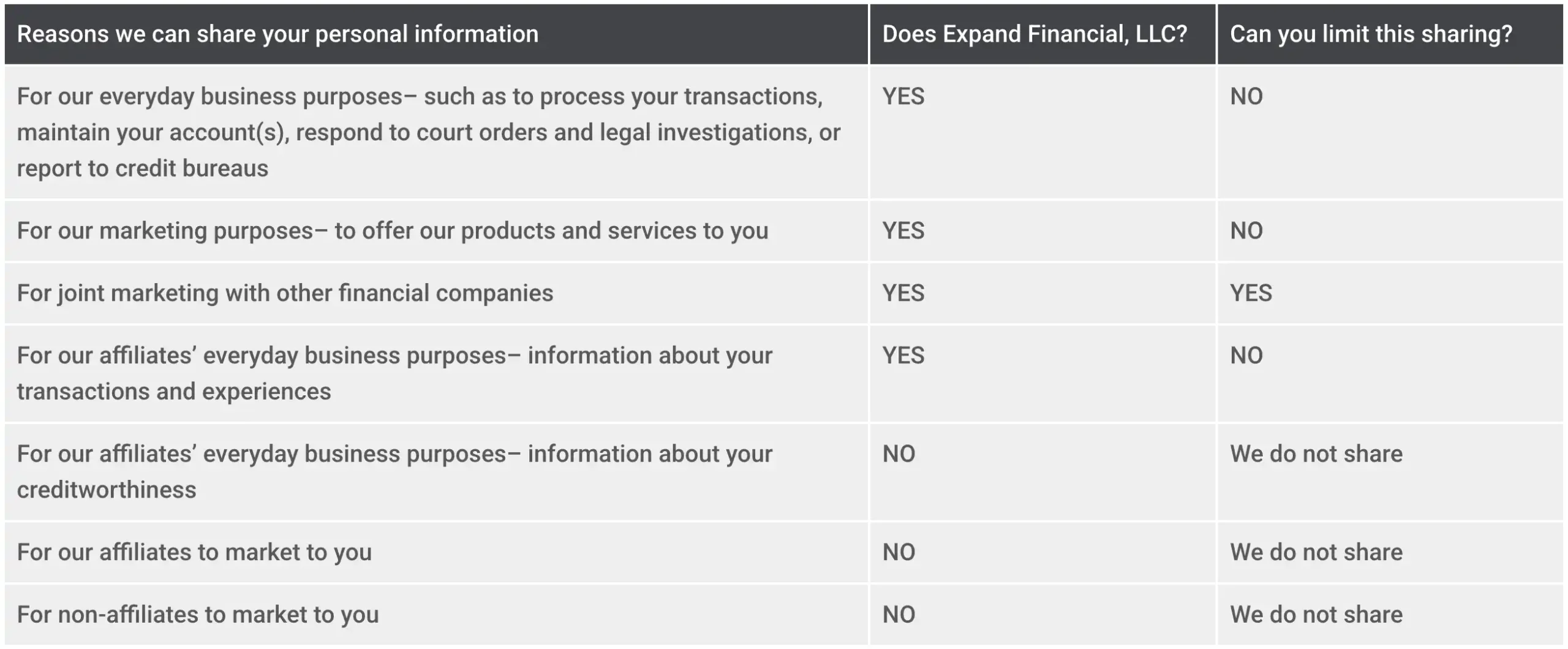Screen dimensions: 1568x649
Task: Click the "Reasons we can share" column header
Action: (x=277, y=34)
